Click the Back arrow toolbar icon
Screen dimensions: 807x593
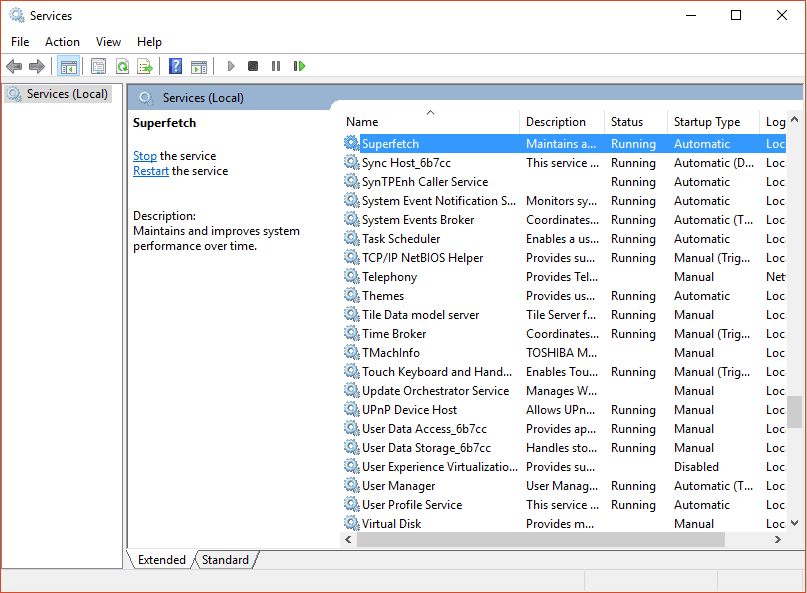click(x=14, y=66)
